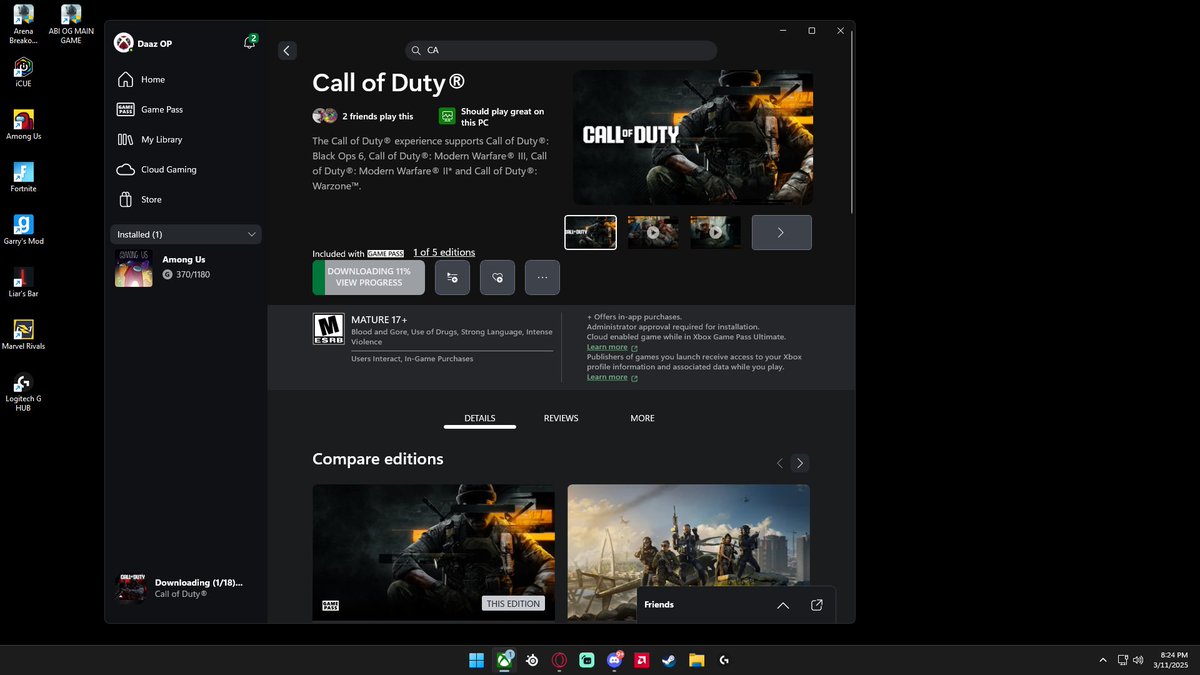The width and height of the screenshot is (1200, 675).
Task: Advance the media gallery with next arrow
Action: tap(781, 232)
